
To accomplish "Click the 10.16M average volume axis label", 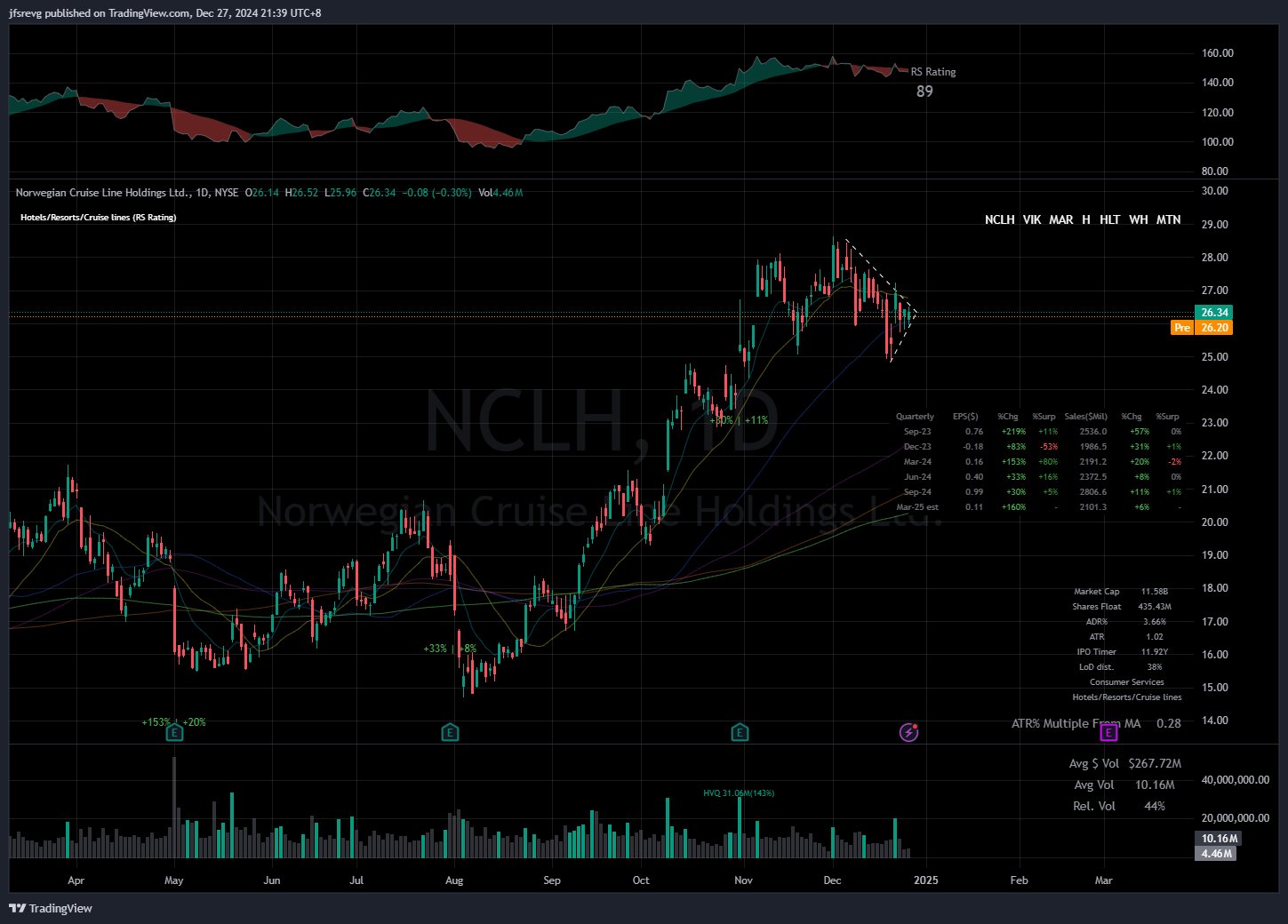I will coord(1219,839).
